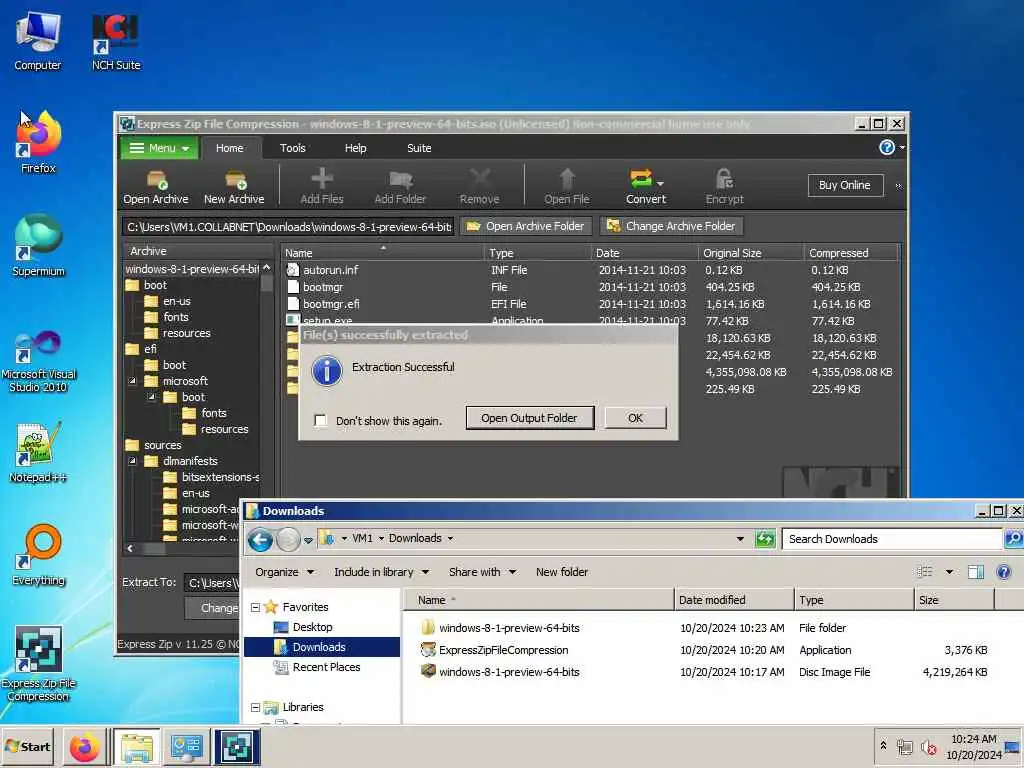Image resolution: width=1024 pixels, height=768 pixels.
Task: Collapse Libraries in navigation pane
Action: (x=255, y=707)
